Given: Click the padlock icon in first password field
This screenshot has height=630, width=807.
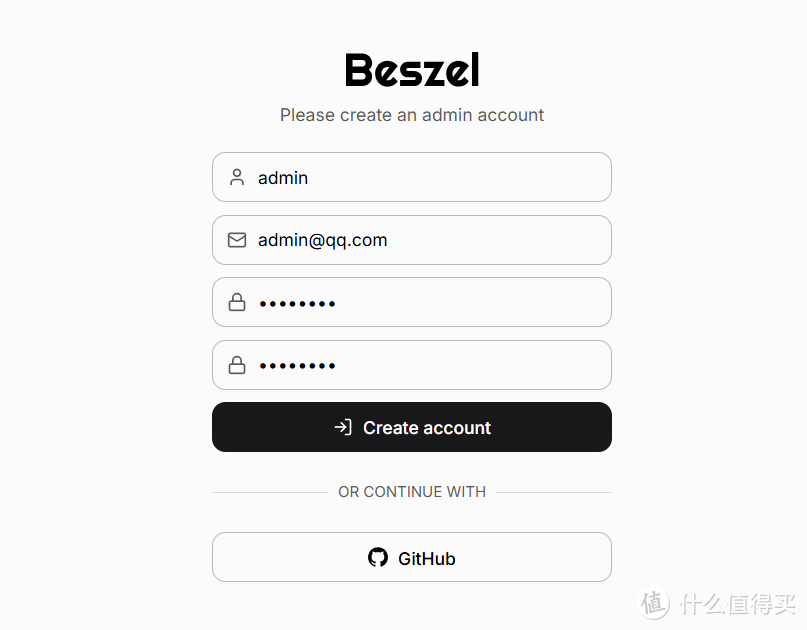Looking at the screenshot, I should coord(237,302).
